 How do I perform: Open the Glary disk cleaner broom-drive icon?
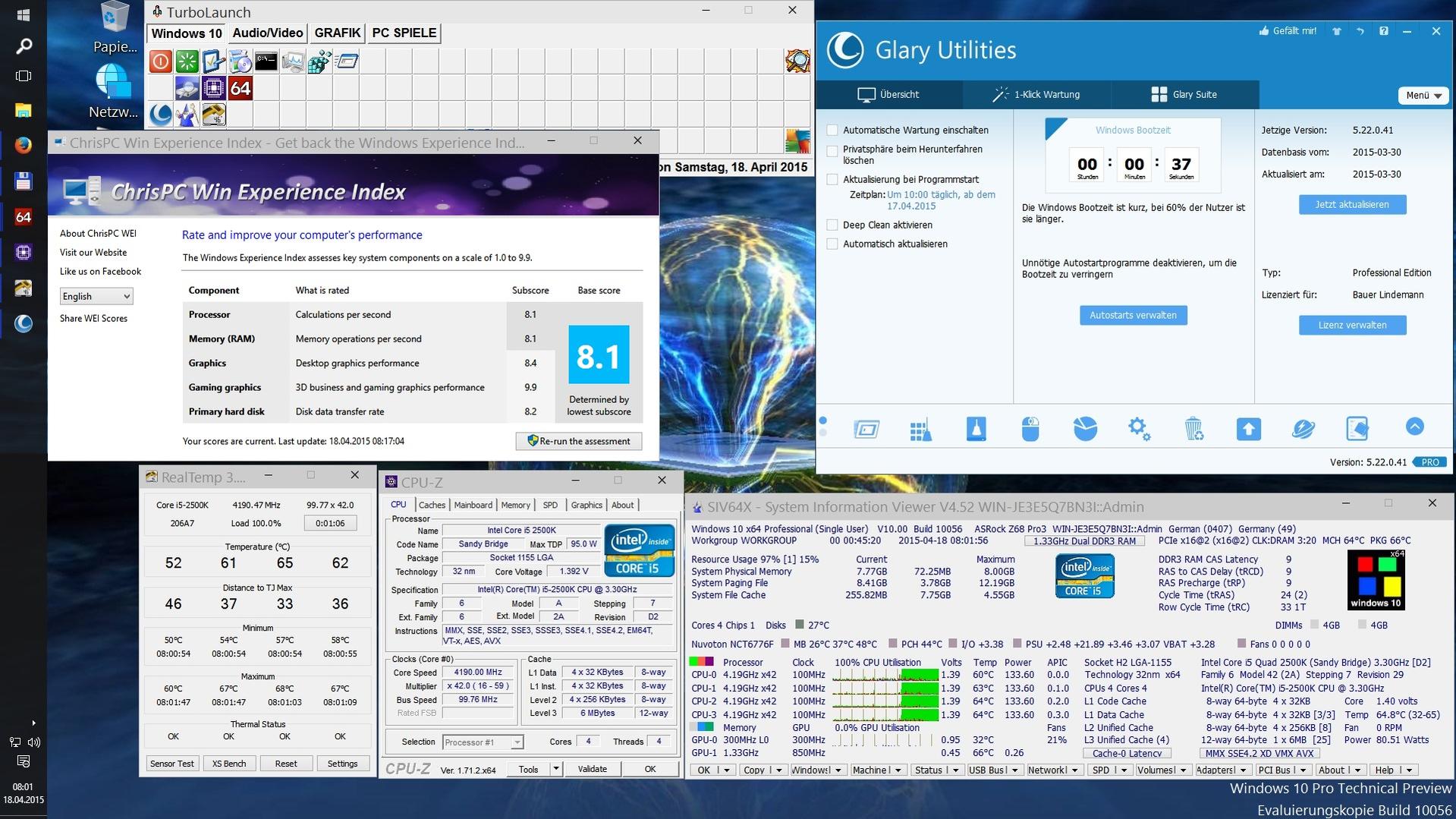tap(976, 429)
